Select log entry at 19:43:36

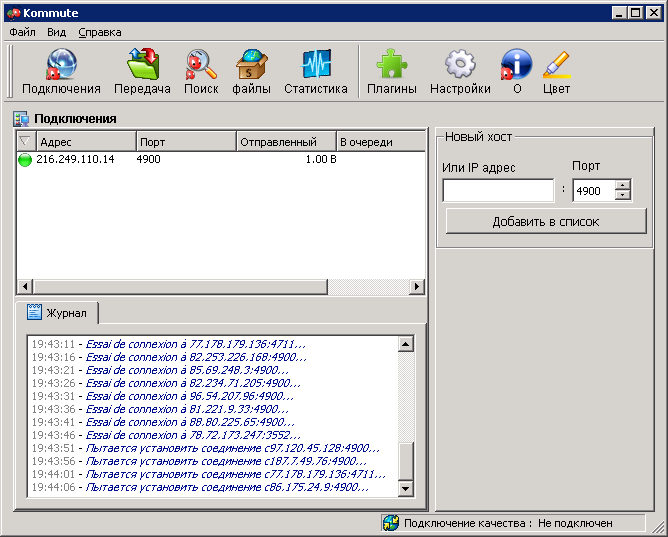coord(160,409)
